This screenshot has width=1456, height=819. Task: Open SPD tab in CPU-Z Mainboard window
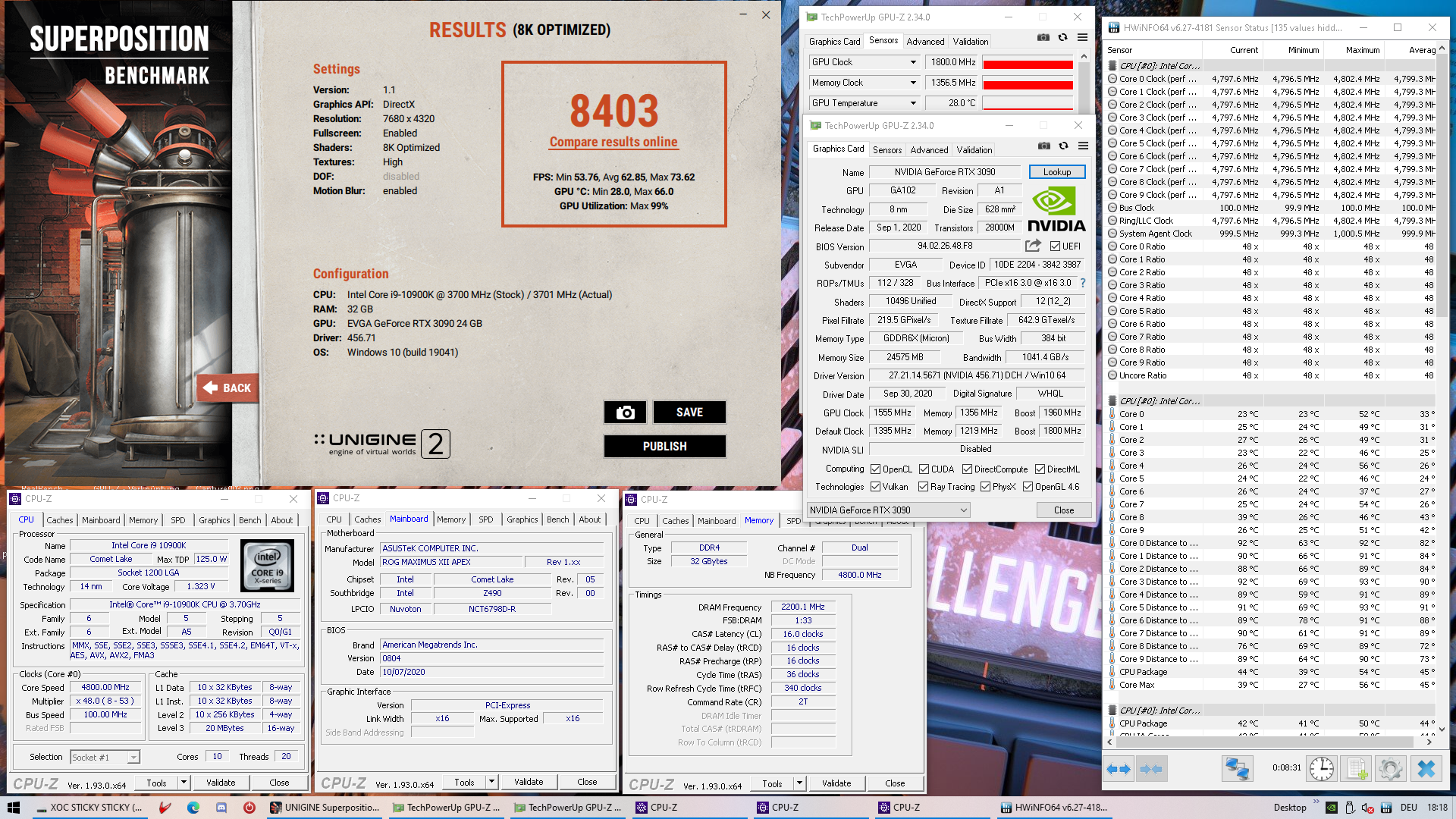pyautogui.click(x=486, y=519)
